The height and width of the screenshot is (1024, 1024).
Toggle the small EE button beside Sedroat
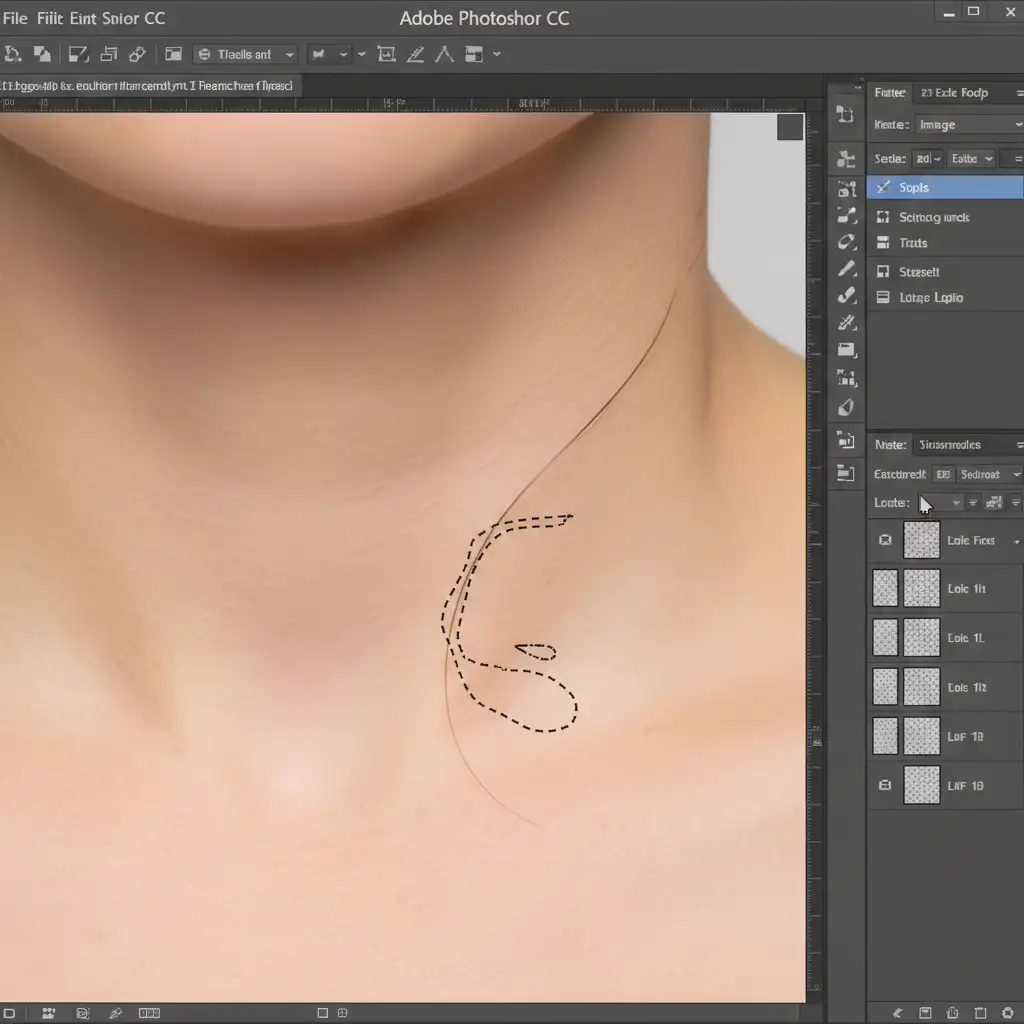[x=941, y=475]
